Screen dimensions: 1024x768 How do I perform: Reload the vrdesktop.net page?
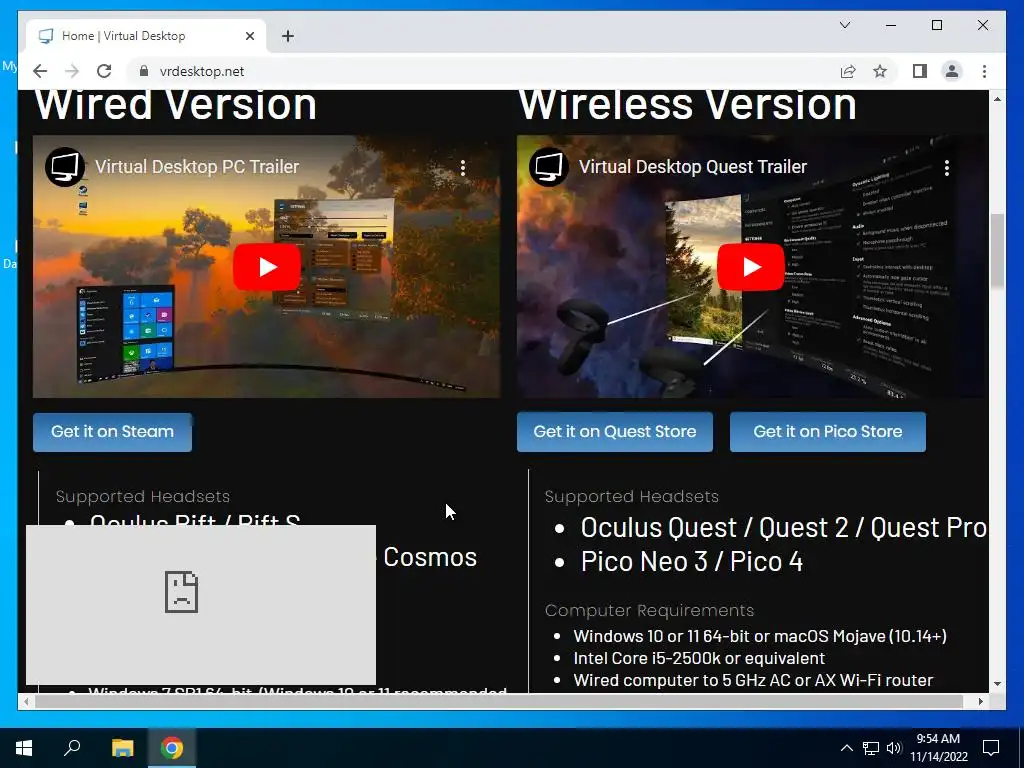104,71
